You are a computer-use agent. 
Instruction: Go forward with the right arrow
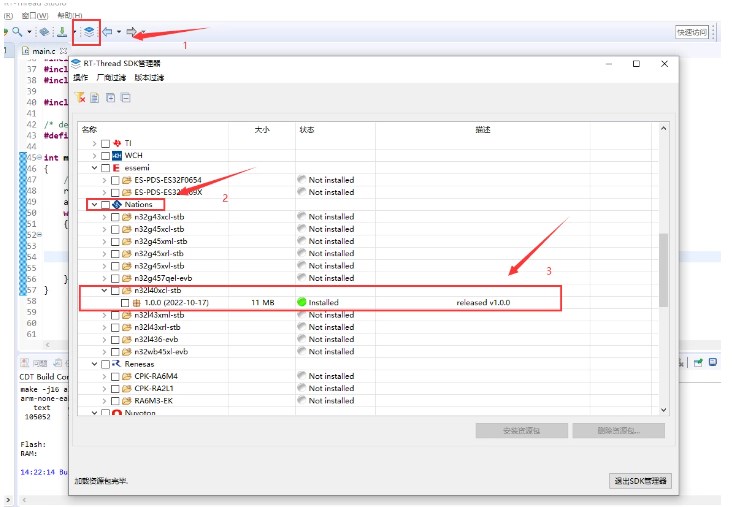click(131, 32)
